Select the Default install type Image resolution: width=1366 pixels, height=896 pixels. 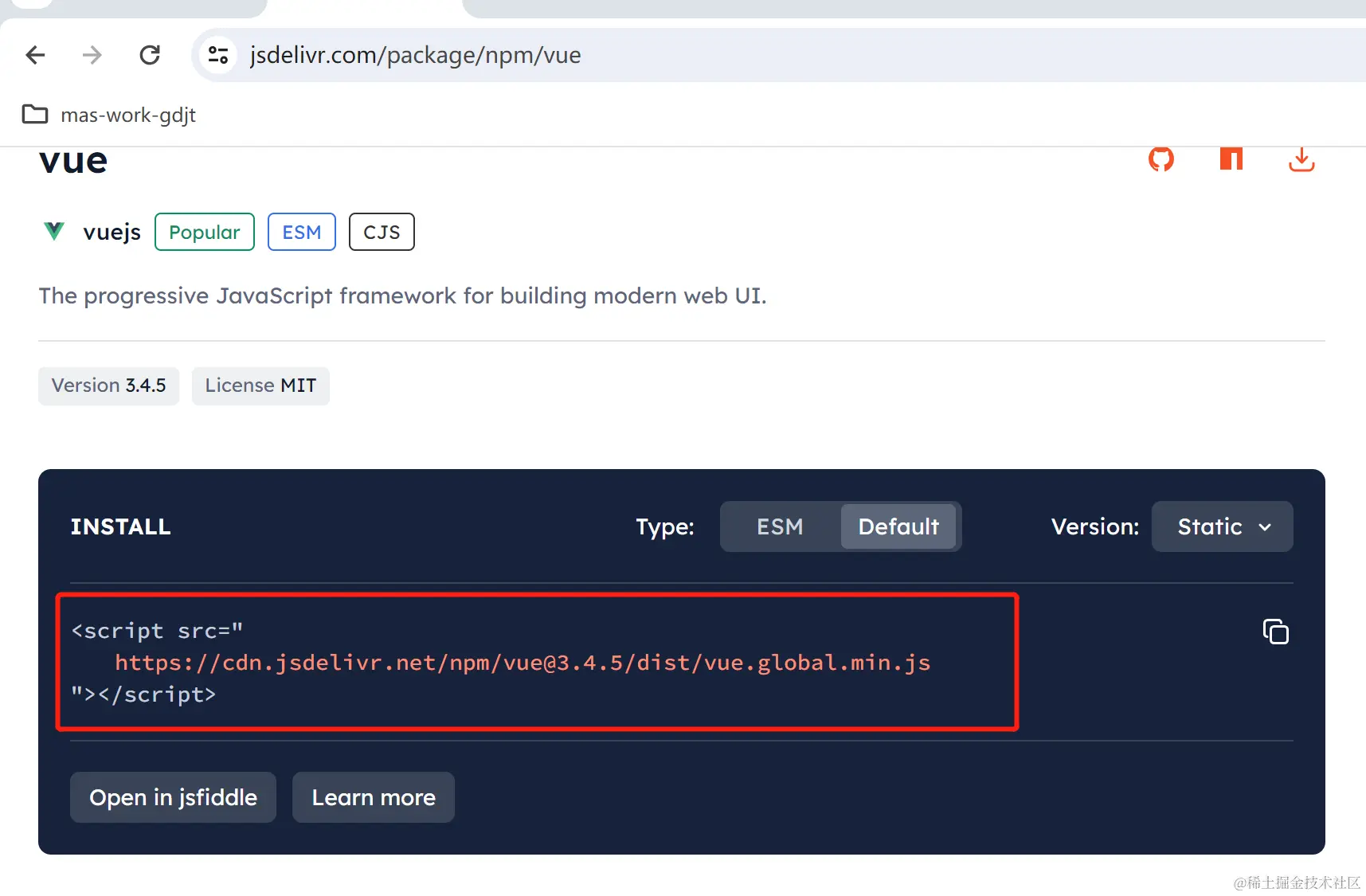(x=898, y=526)
